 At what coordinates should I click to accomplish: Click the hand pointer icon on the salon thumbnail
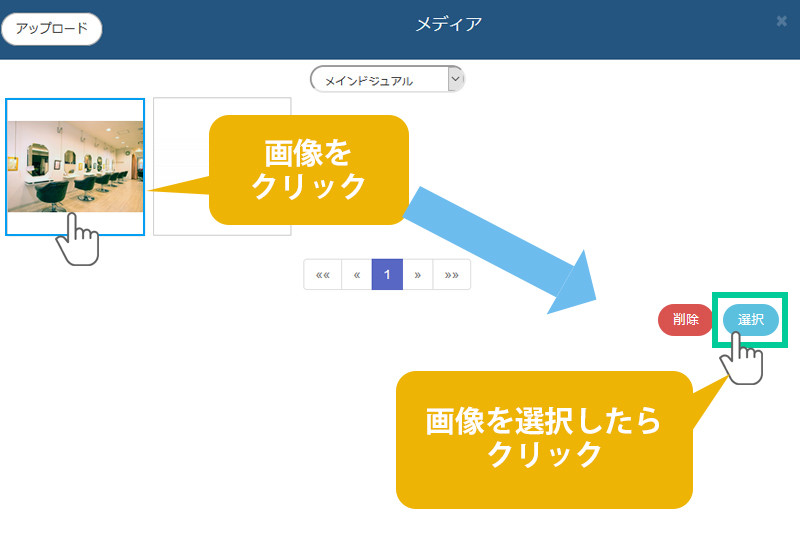(80, 240)
